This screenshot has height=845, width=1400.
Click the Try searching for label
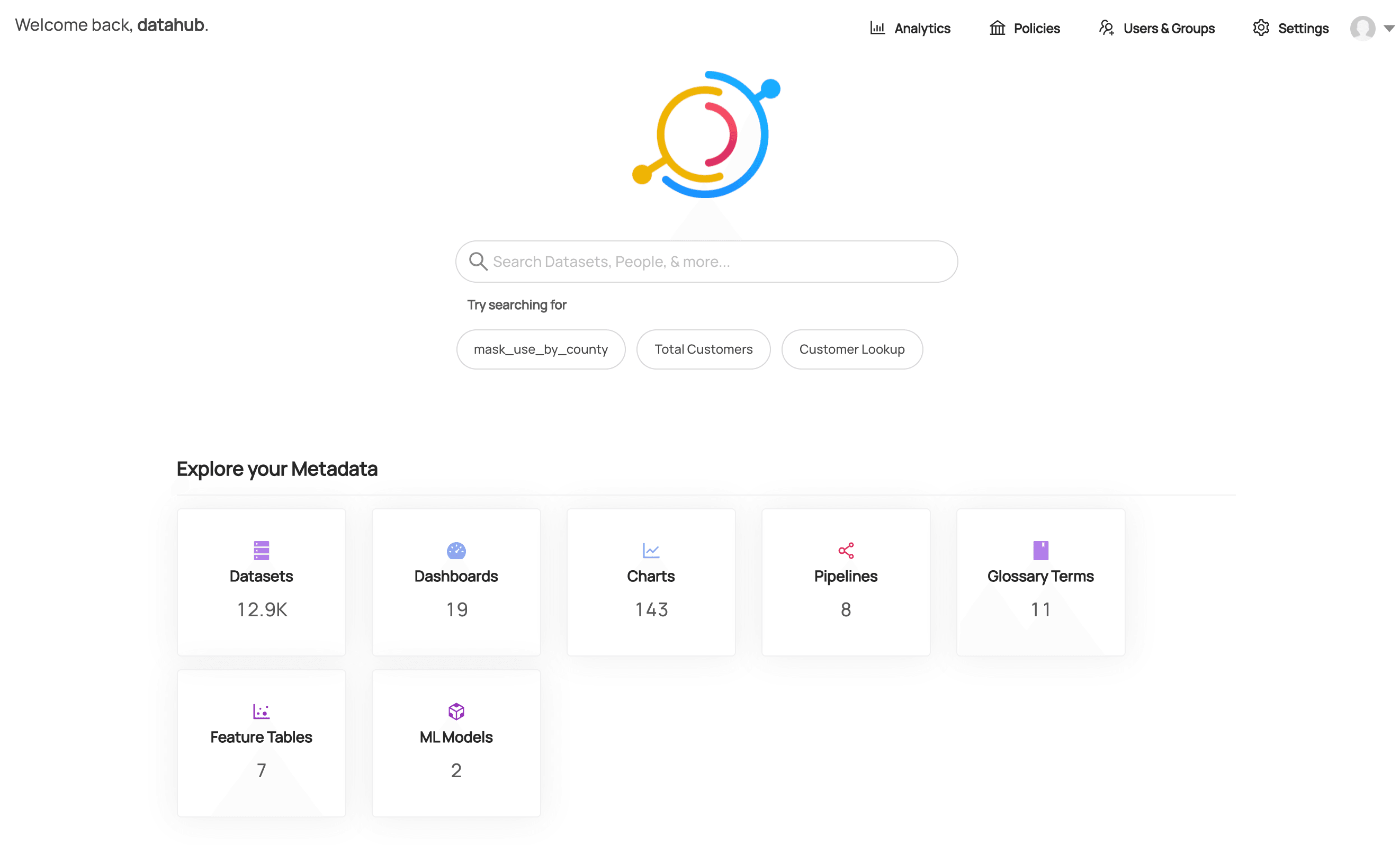(517, 304)
